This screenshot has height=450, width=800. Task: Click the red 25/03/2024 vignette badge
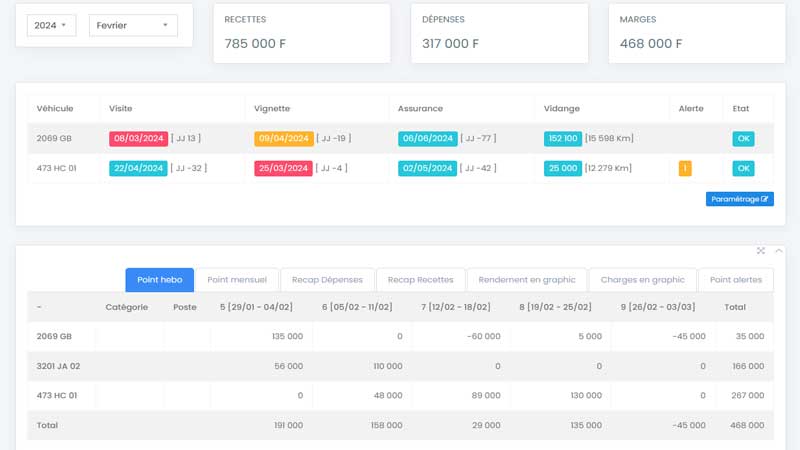pyautogui.click(x=284, y=168)
